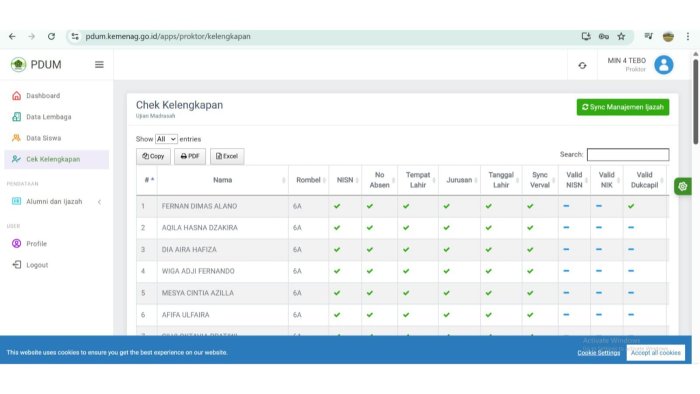Install app icon in address bar
The image size is (700, 394).
coord(586,37)
